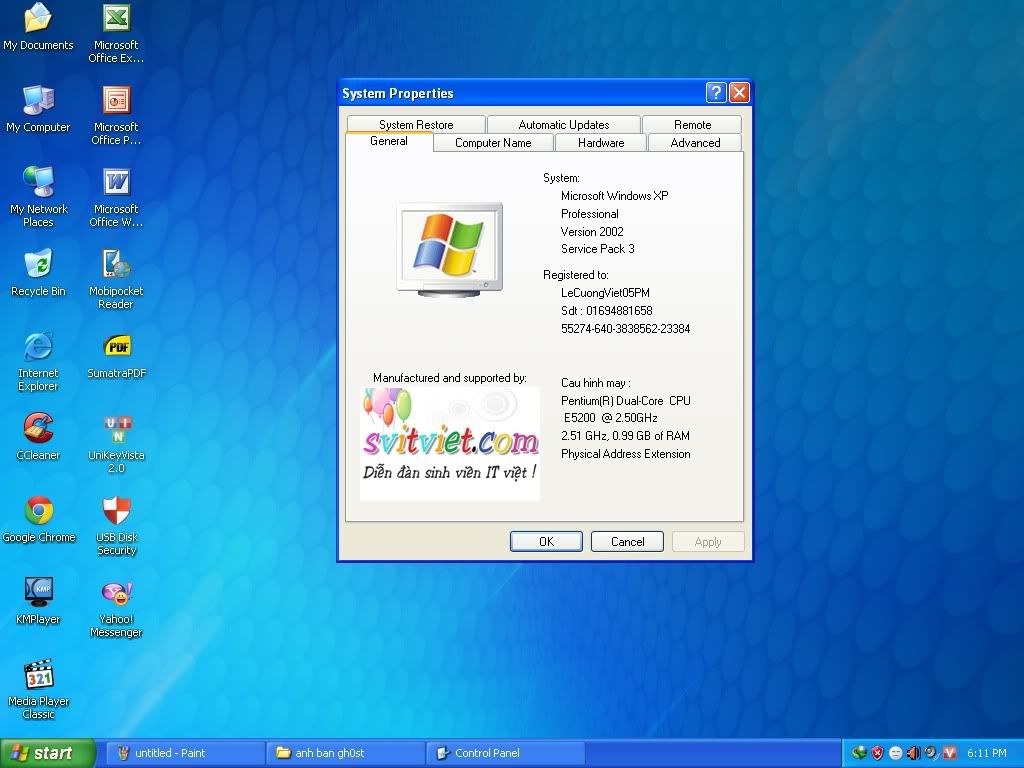Click the text Microsoft Windows XP
This screenshot has height=768, width=1024.
[615, 196]
